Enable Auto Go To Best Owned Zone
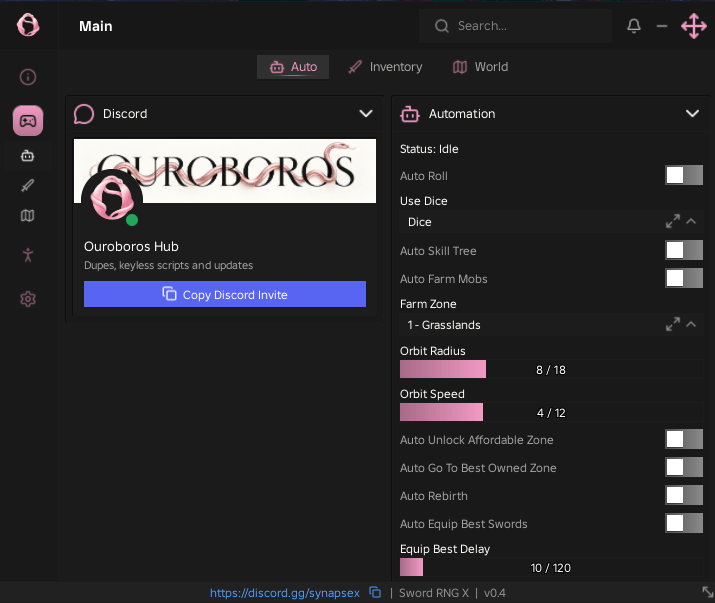Image resolution: width=715 pixels, height=603 pixels. point(684,467)
